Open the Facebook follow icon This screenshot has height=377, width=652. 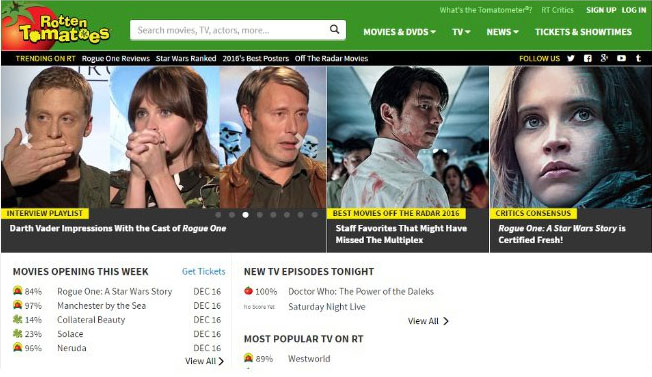(x=588, y=58)
